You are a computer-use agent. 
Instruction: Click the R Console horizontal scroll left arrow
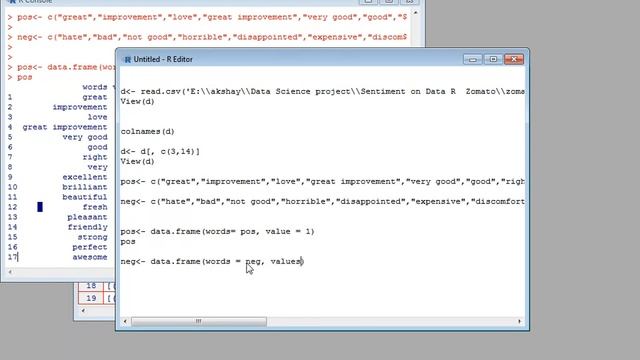click(x=10, y=272)
